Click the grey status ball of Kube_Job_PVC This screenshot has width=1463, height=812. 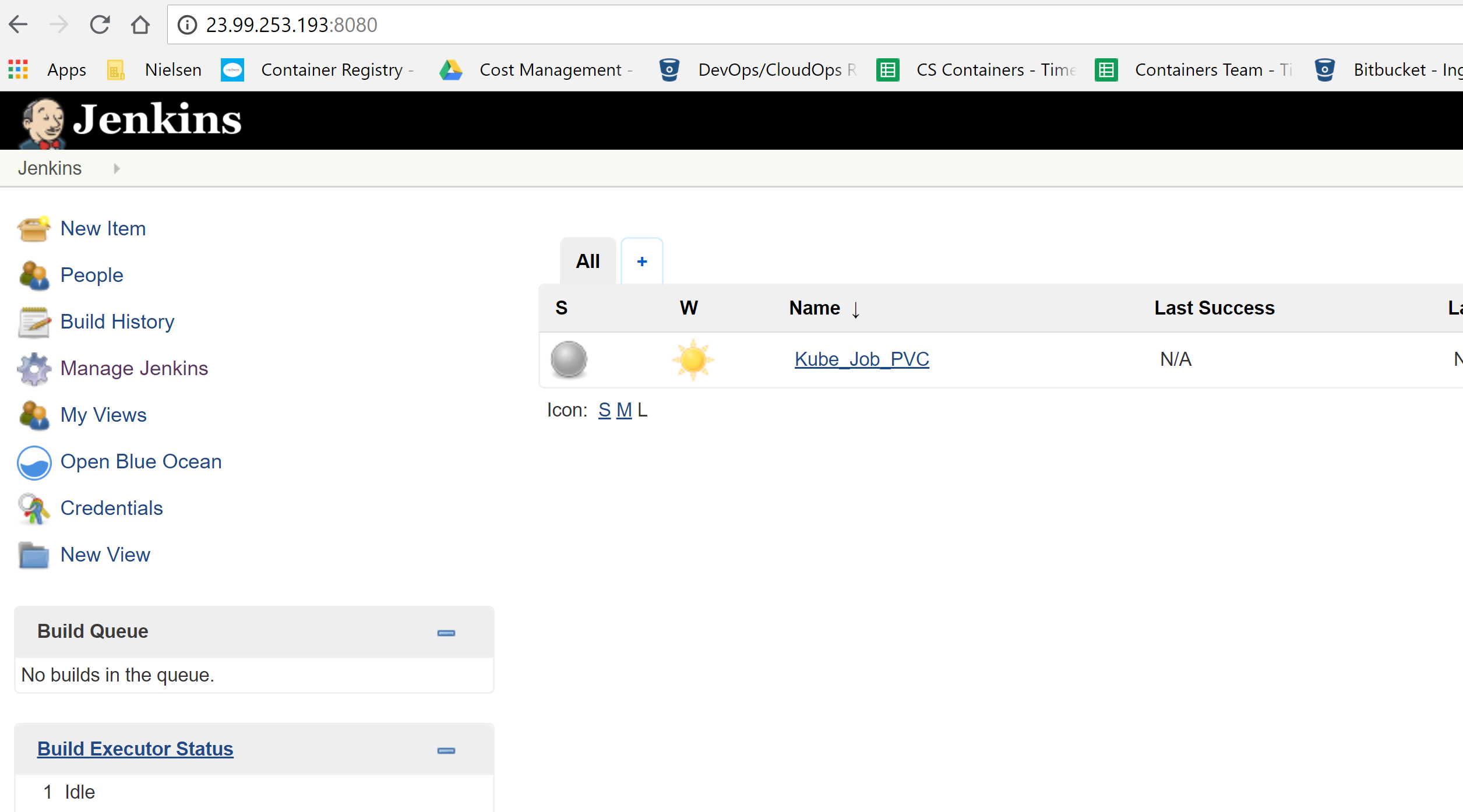(x=569, y=359)
